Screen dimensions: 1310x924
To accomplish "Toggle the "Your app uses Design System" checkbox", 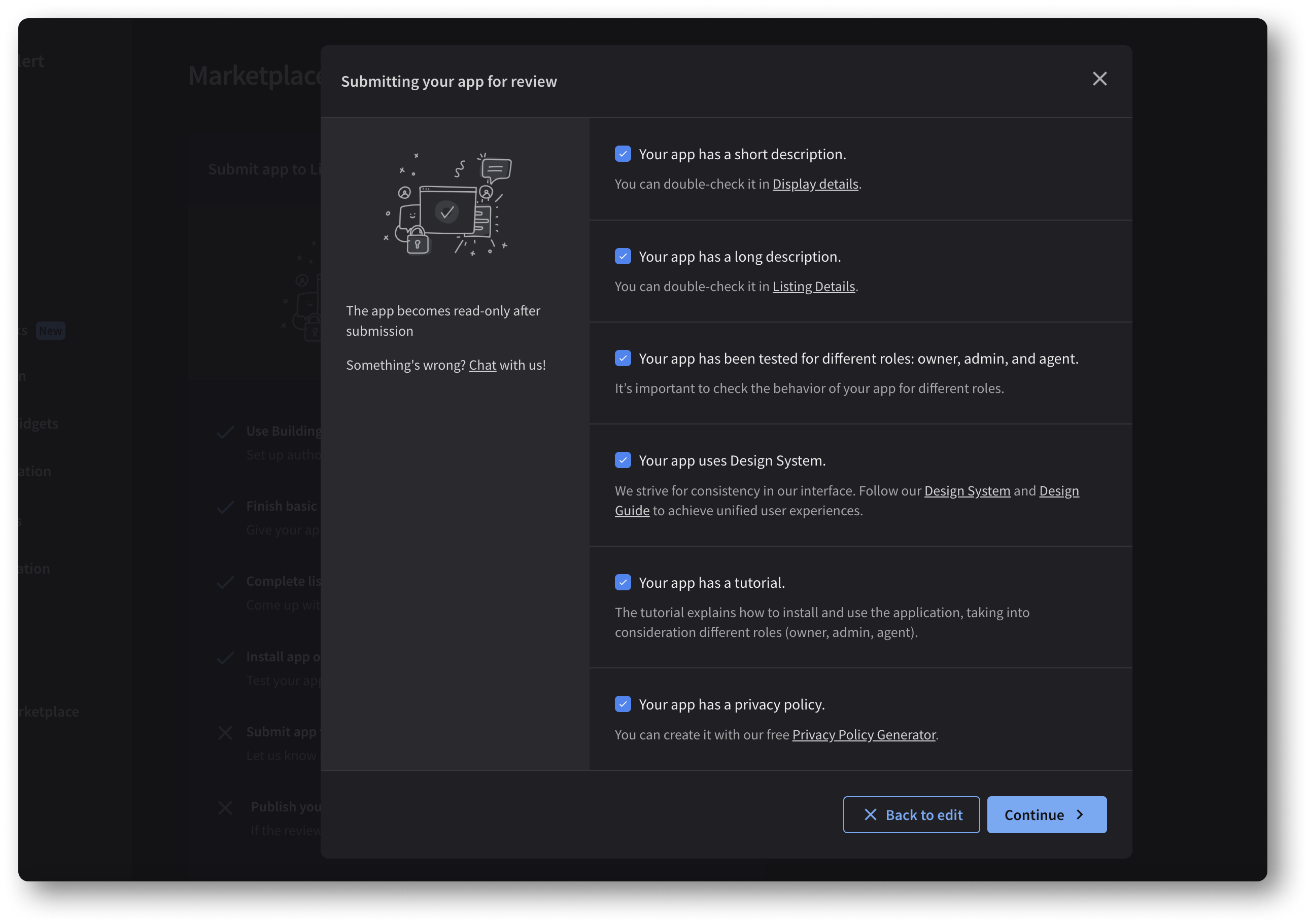I will [x=623, y=460].
